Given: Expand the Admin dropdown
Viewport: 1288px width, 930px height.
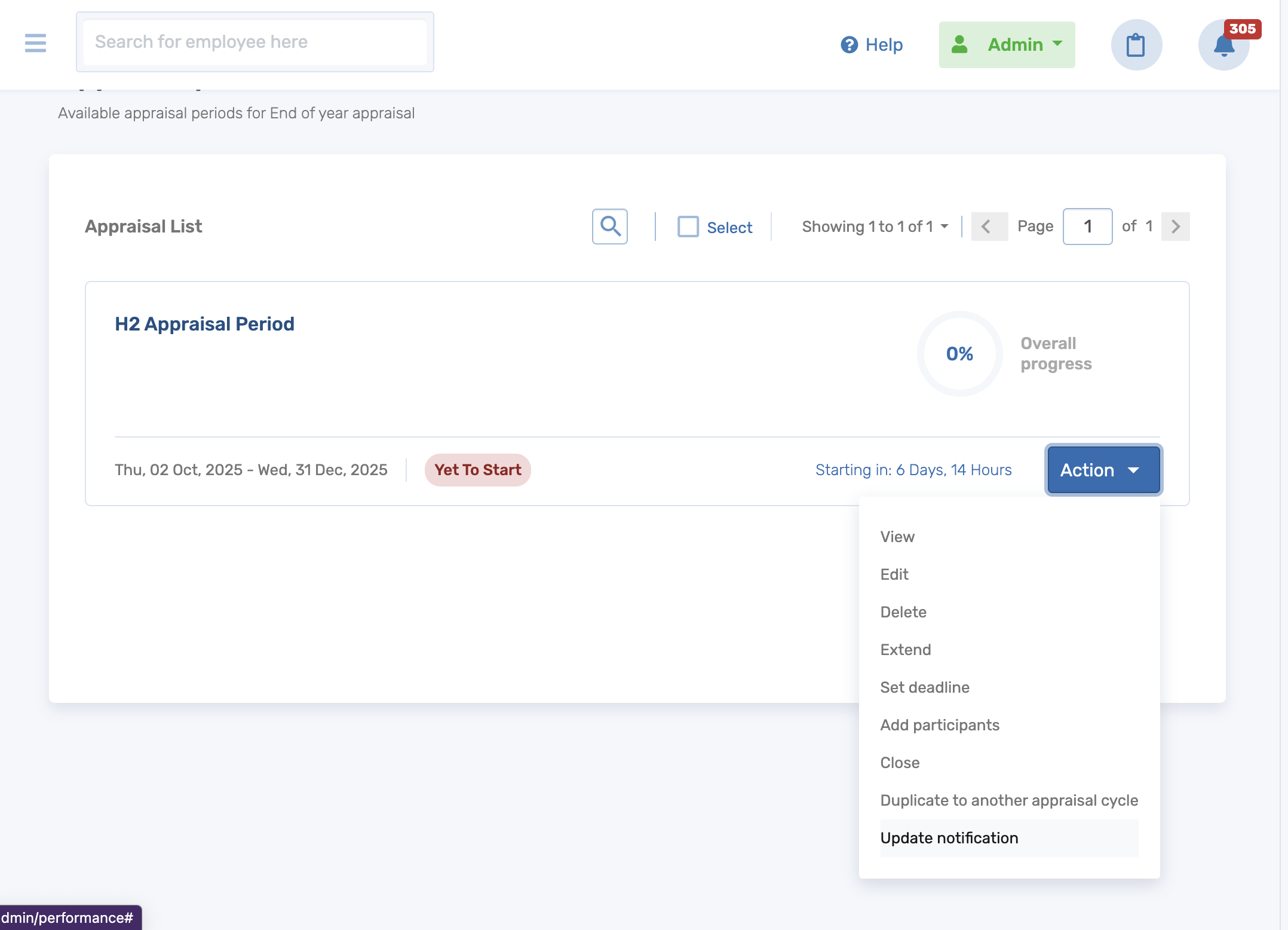Looking at the screenshot, I should tap(1057, 44).
